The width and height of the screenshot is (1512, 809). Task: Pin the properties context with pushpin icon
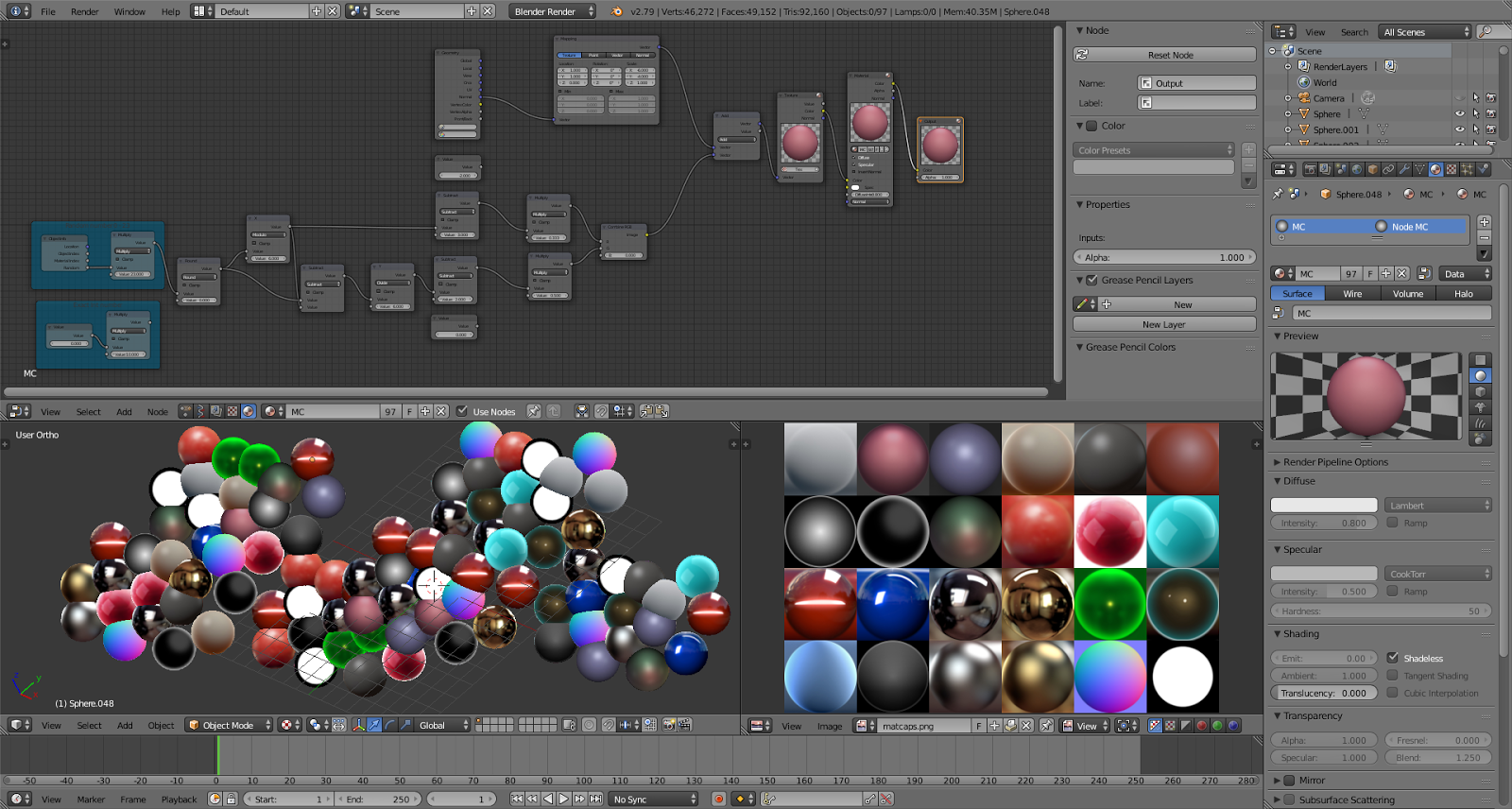(x=1278, y=194)
